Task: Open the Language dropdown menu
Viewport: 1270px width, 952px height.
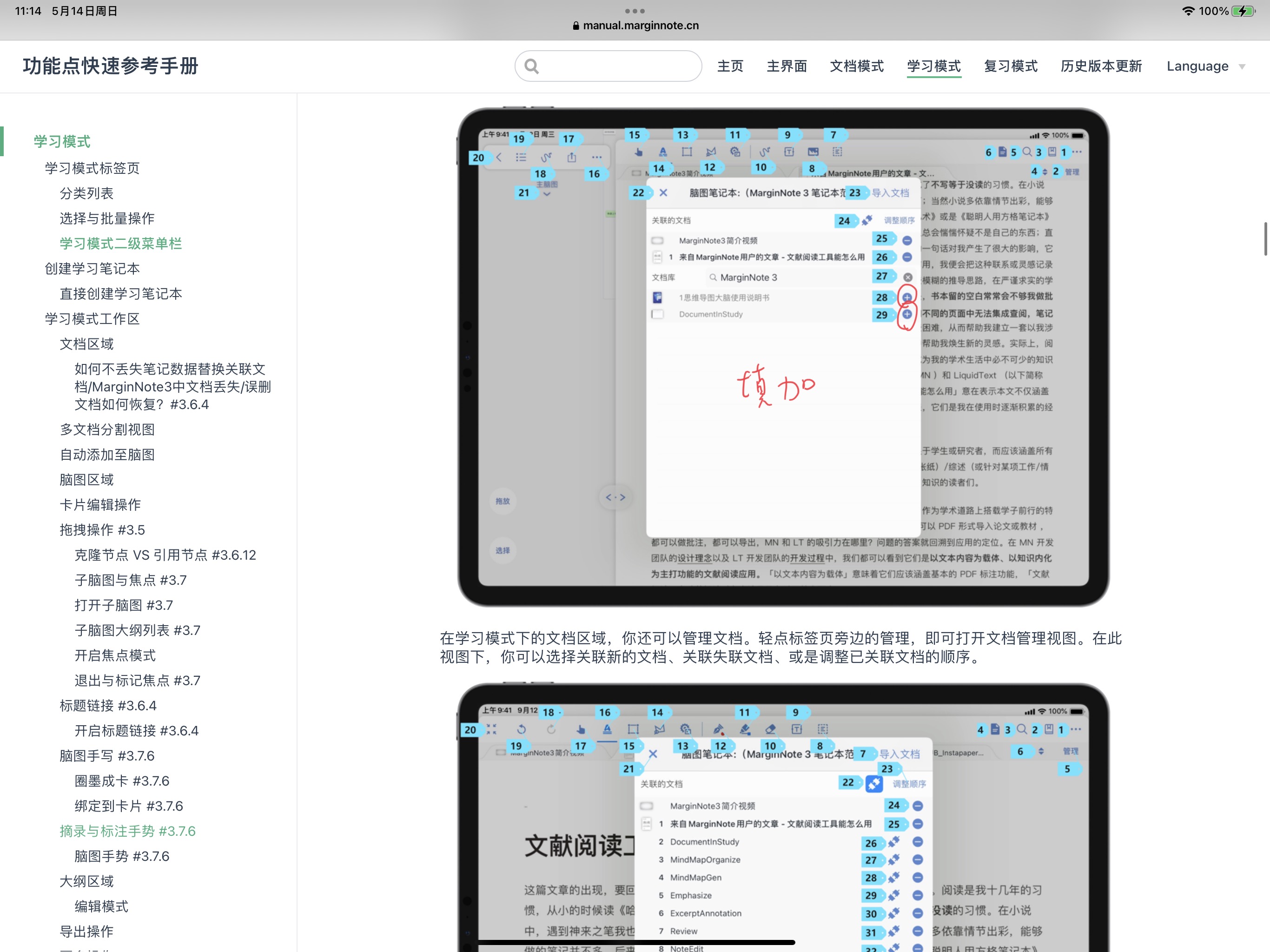Action: [1206, 66]
